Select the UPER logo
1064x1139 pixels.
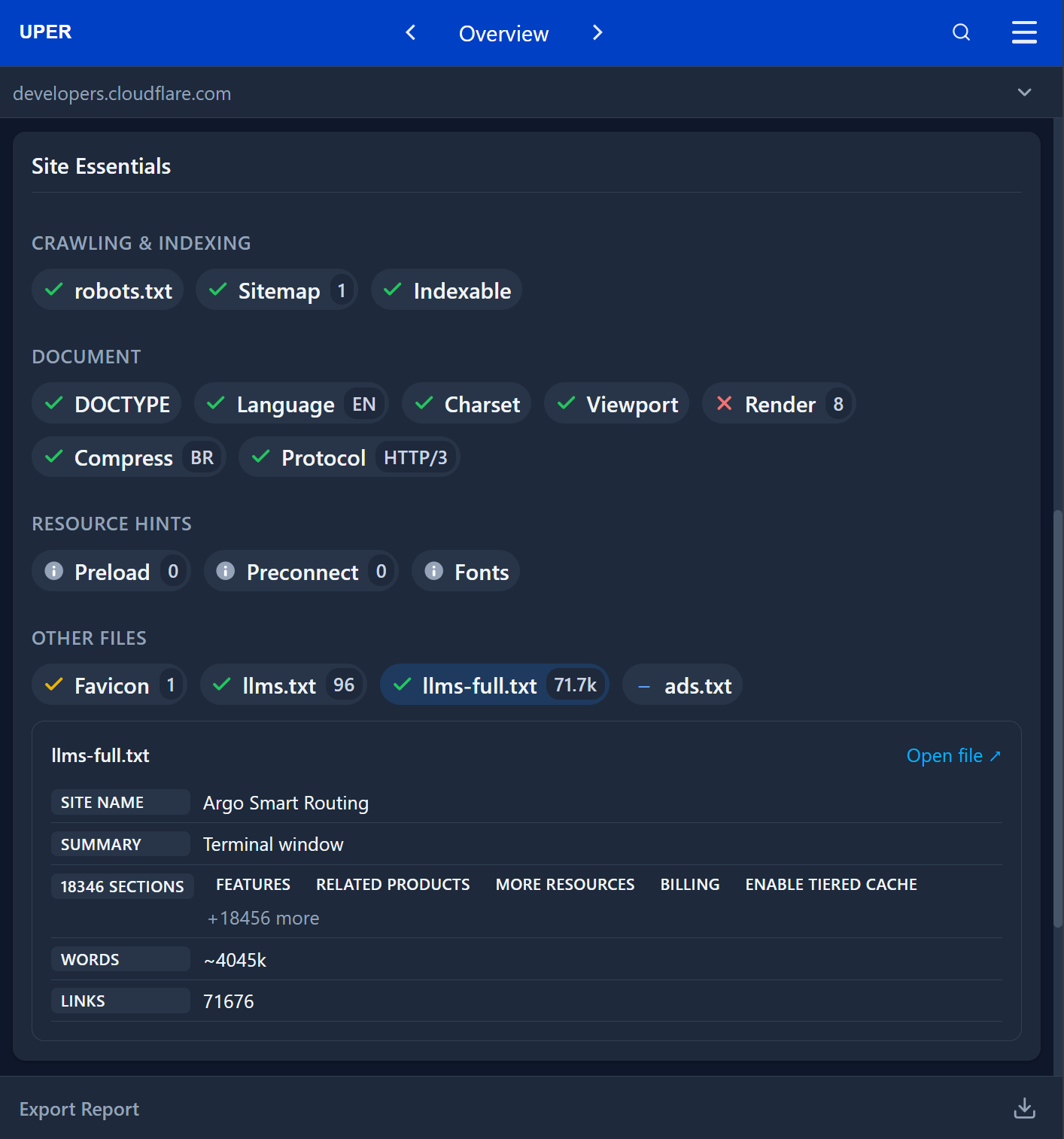pos(45,32)
